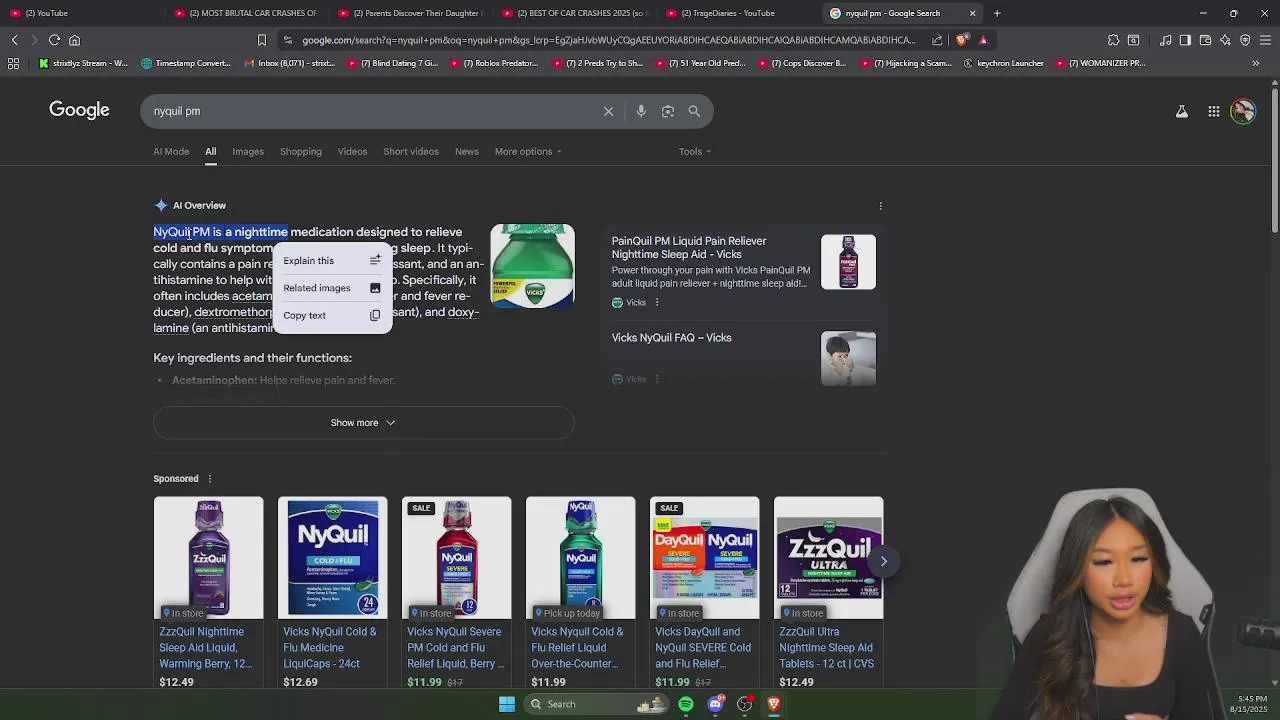Click the Related images icon in popup
The image size is (1280, 720).
click(375, 288)
